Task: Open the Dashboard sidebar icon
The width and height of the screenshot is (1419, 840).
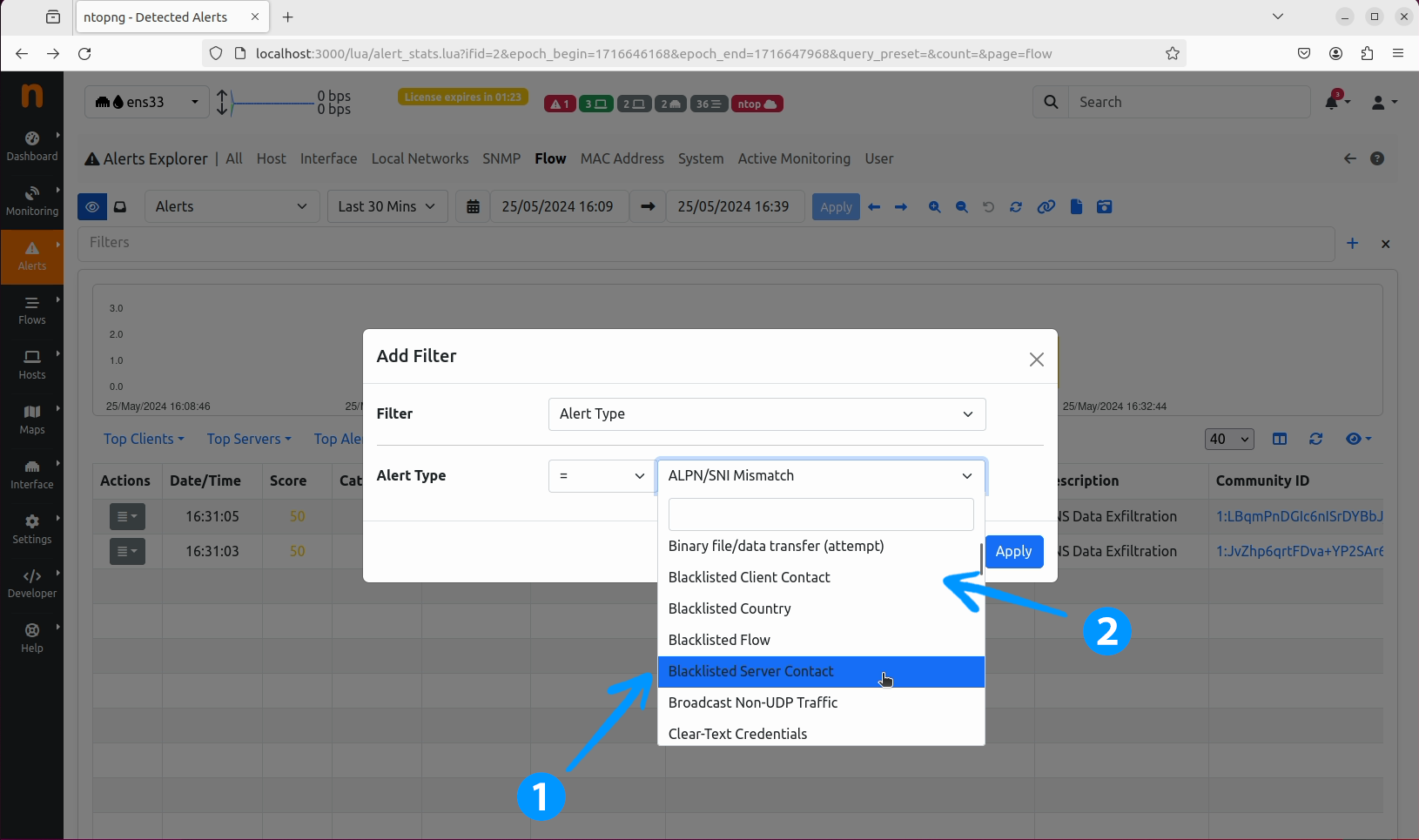Action: click(32, 146)
